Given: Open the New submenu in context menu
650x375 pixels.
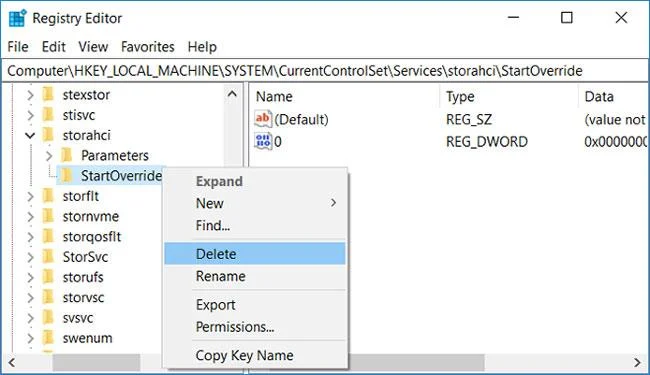Looking at the screenshot, I should click(x=255, y=203).
